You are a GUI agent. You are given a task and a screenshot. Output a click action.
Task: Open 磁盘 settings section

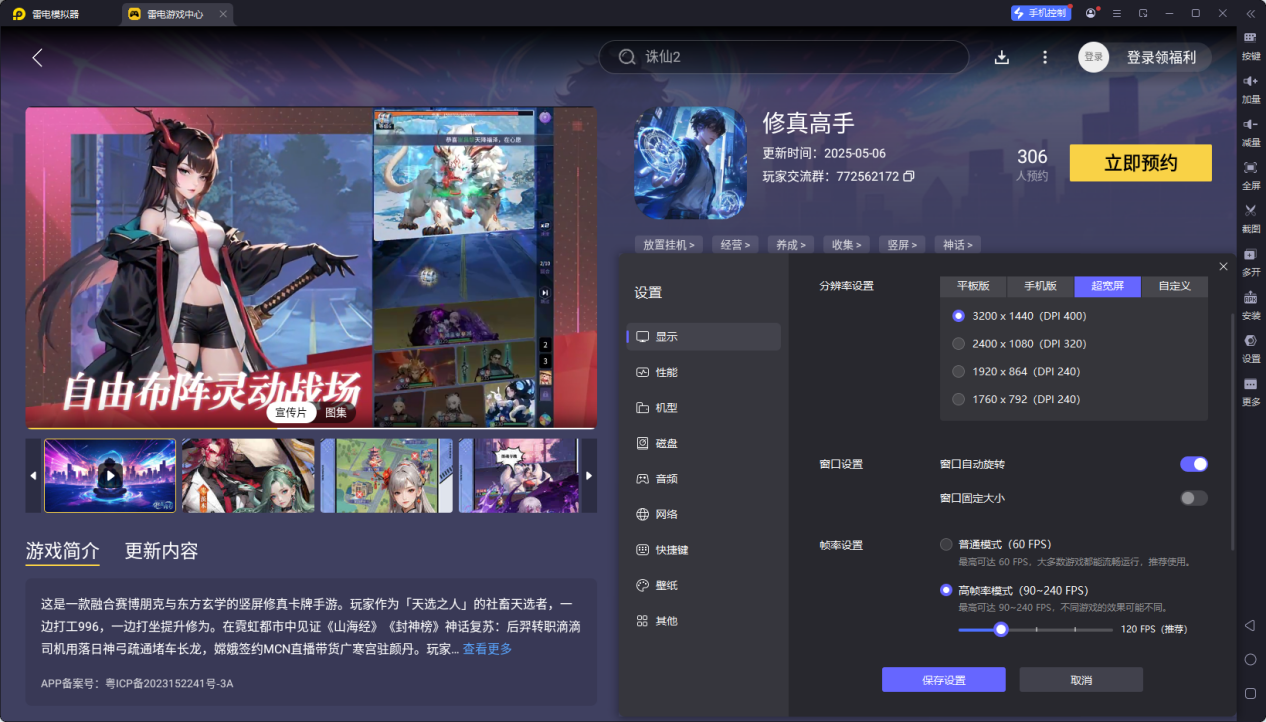(704, 443)
